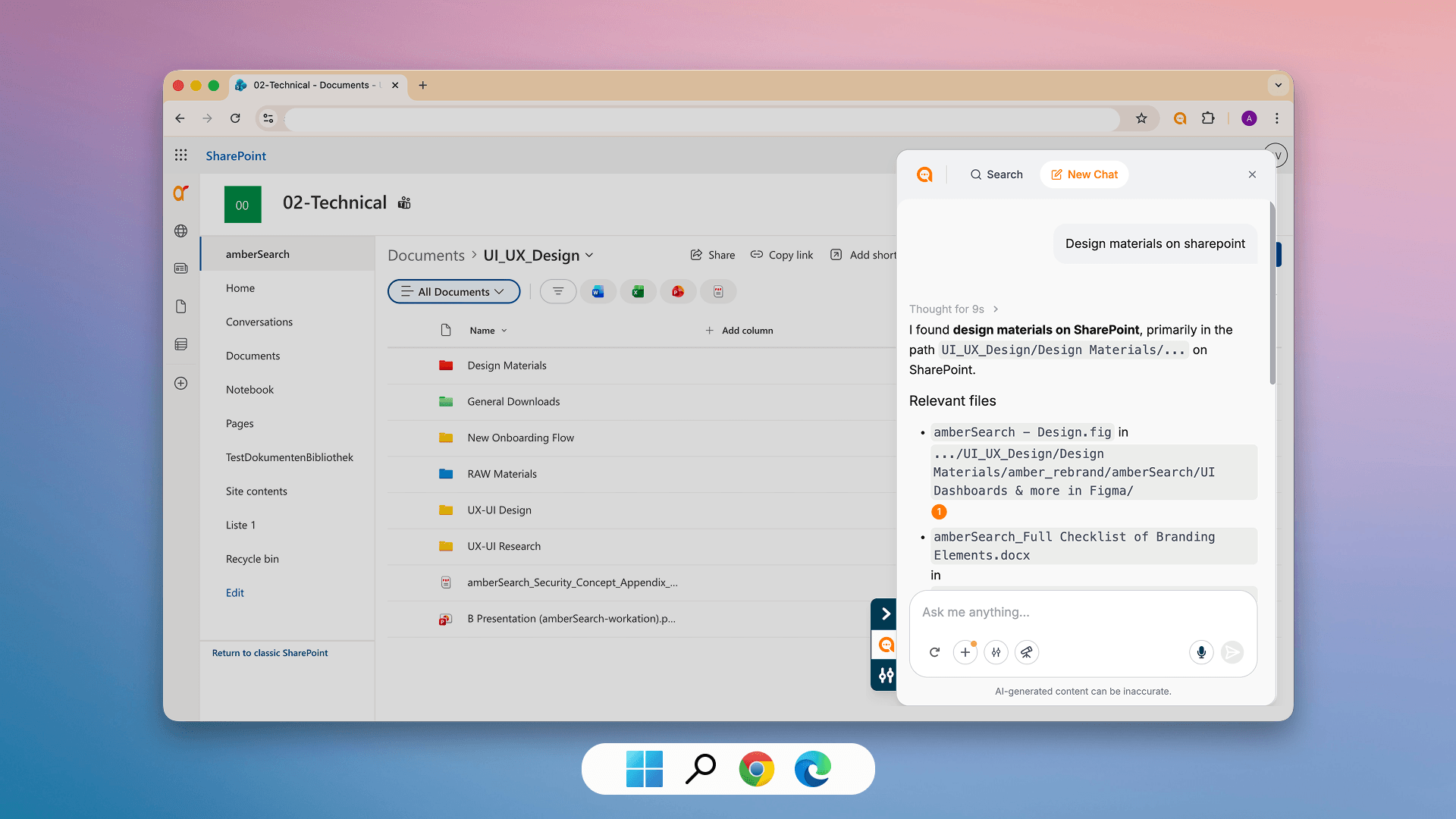Expand the UI_UX_Design breadcrumb dropdown
The width and height of the screenshot is (1456, 819).
[590, 256]
